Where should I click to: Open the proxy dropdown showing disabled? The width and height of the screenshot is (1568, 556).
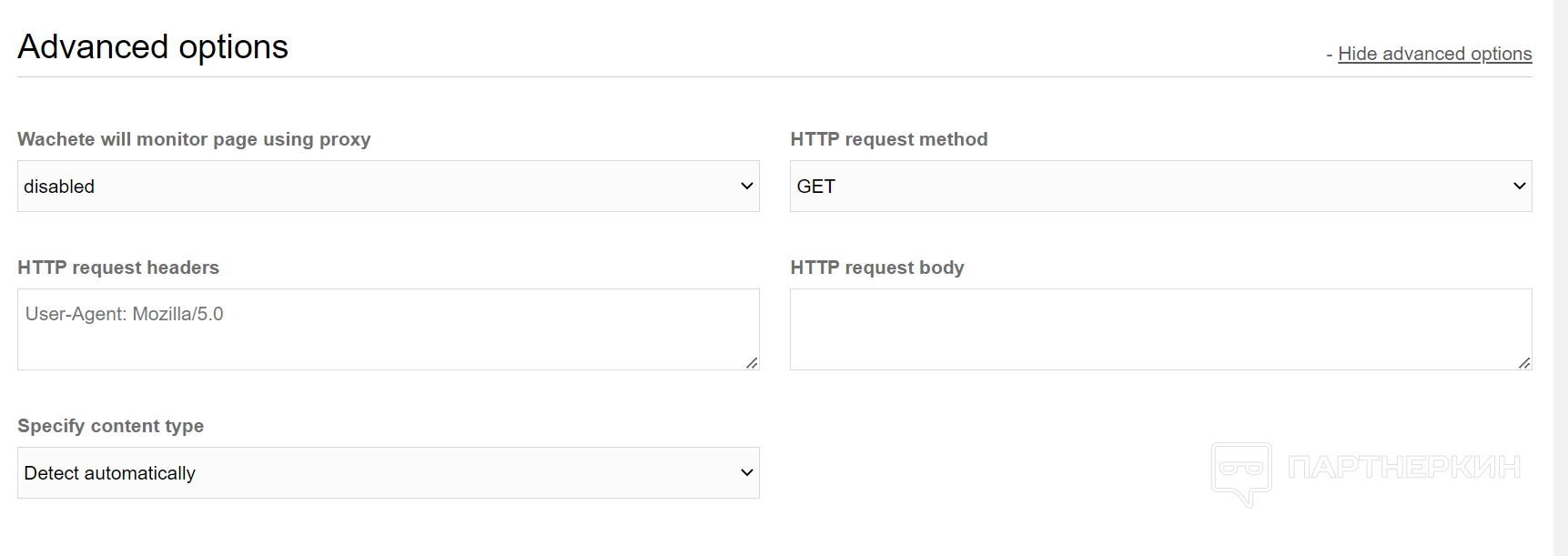point(388,187)
